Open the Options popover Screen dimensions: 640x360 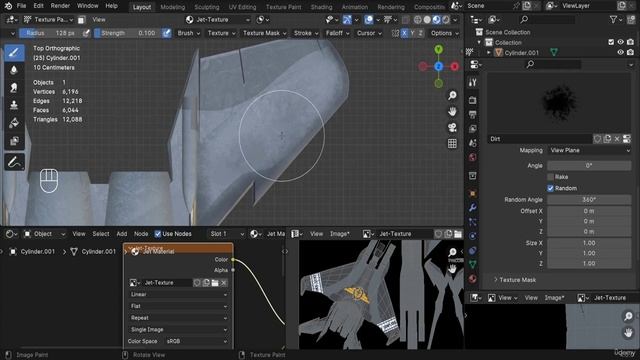click(444, 33)
